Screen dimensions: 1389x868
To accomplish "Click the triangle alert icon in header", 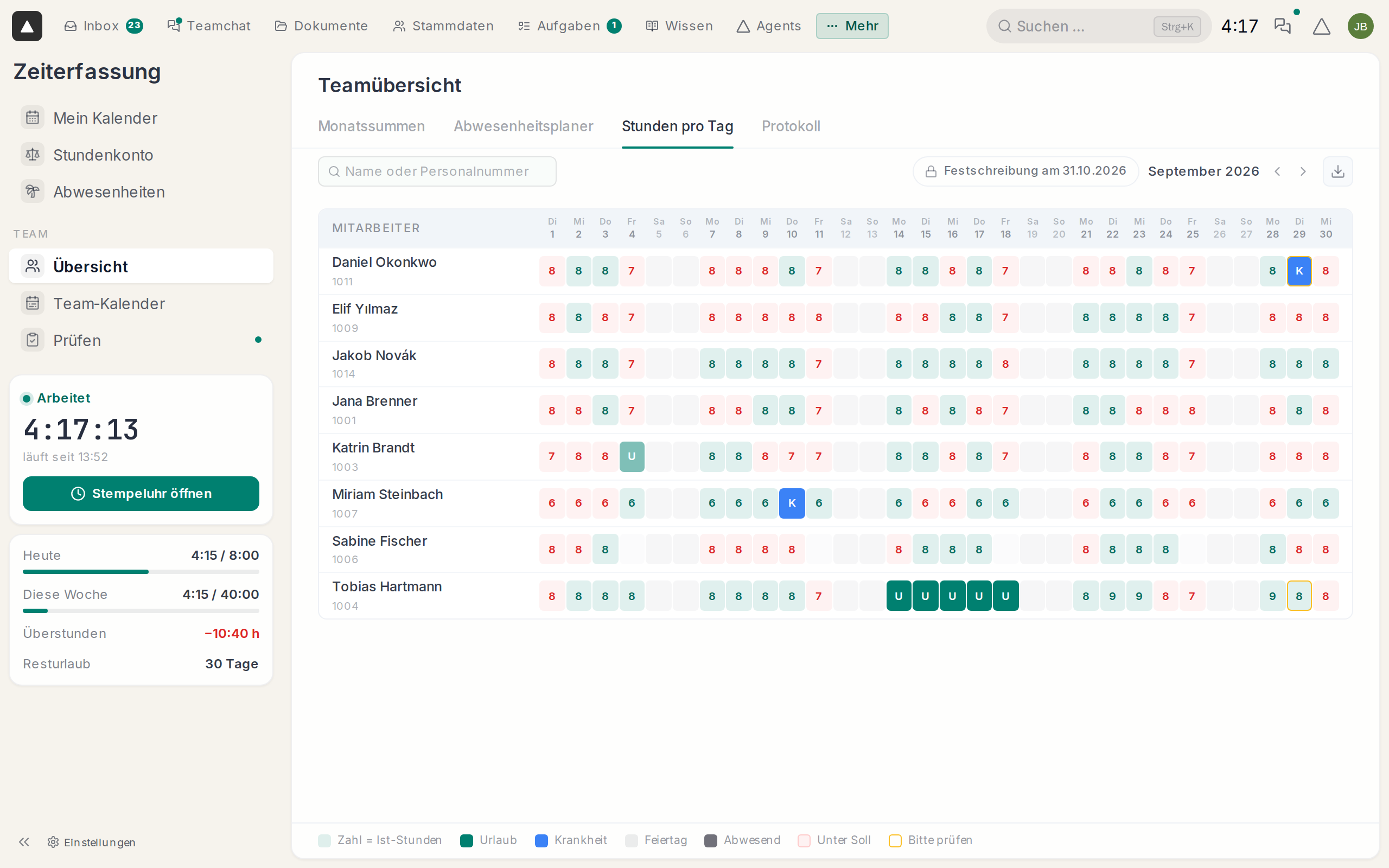I will (1321, 27).
